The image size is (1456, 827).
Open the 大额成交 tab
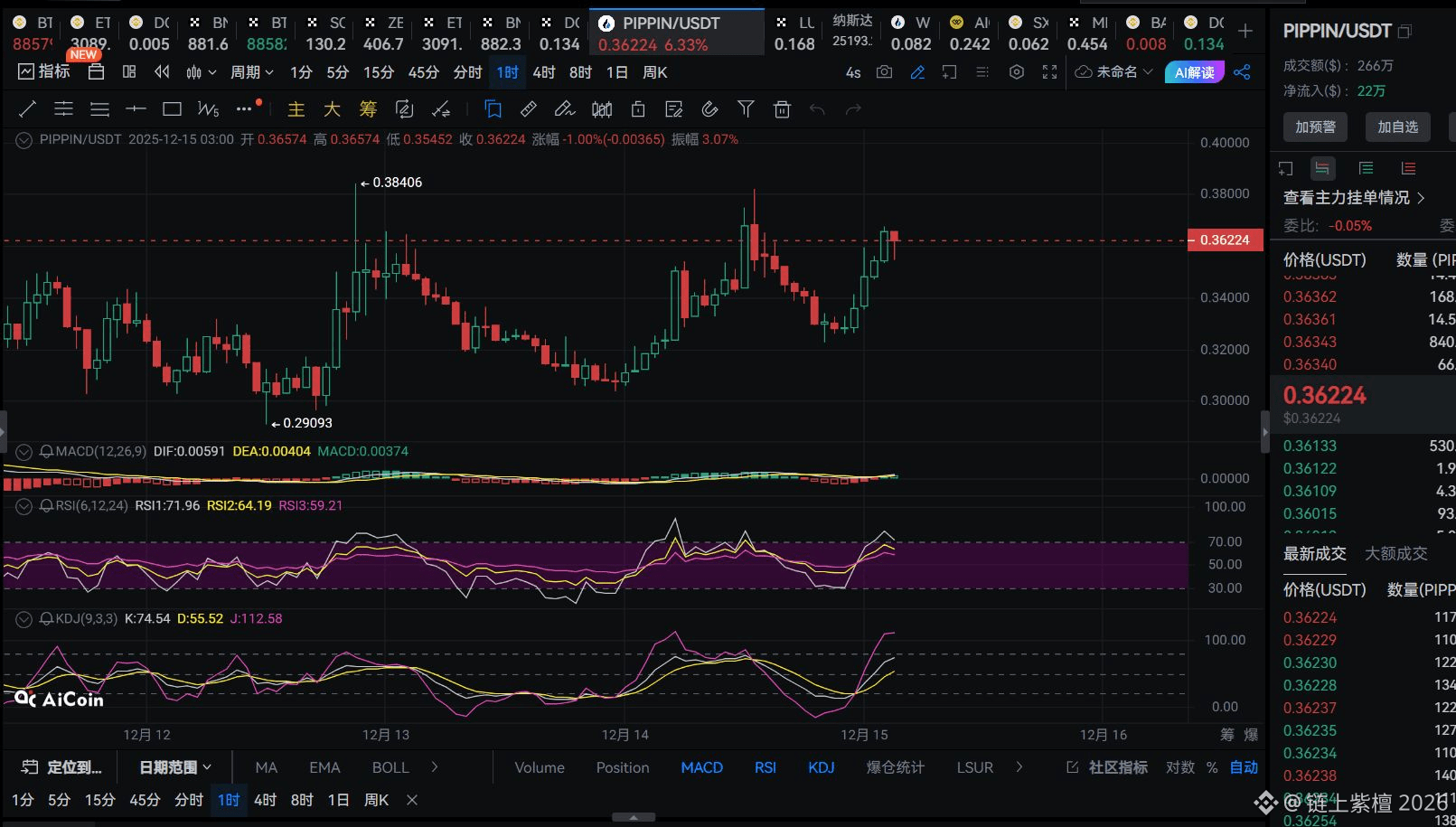[1395, 553]
